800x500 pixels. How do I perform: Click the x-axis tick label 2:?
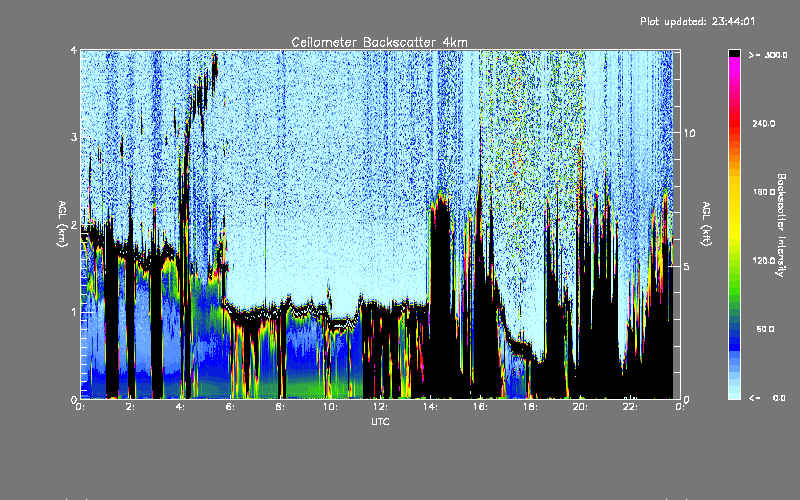point(131,407)
